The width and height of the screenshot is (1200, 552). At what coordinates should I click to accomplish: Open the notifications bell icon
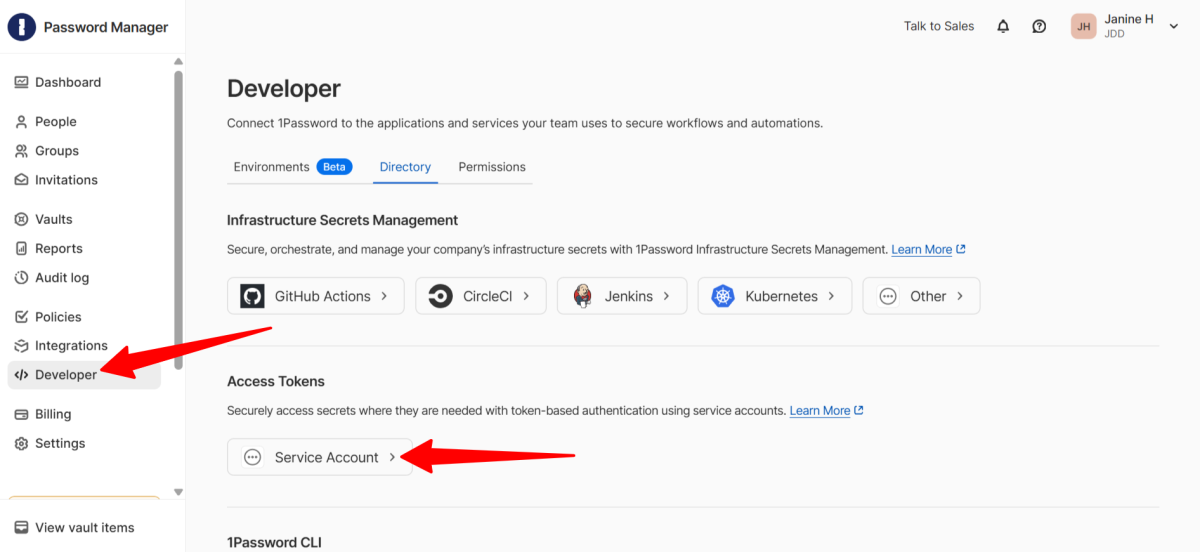point(1003,27)
